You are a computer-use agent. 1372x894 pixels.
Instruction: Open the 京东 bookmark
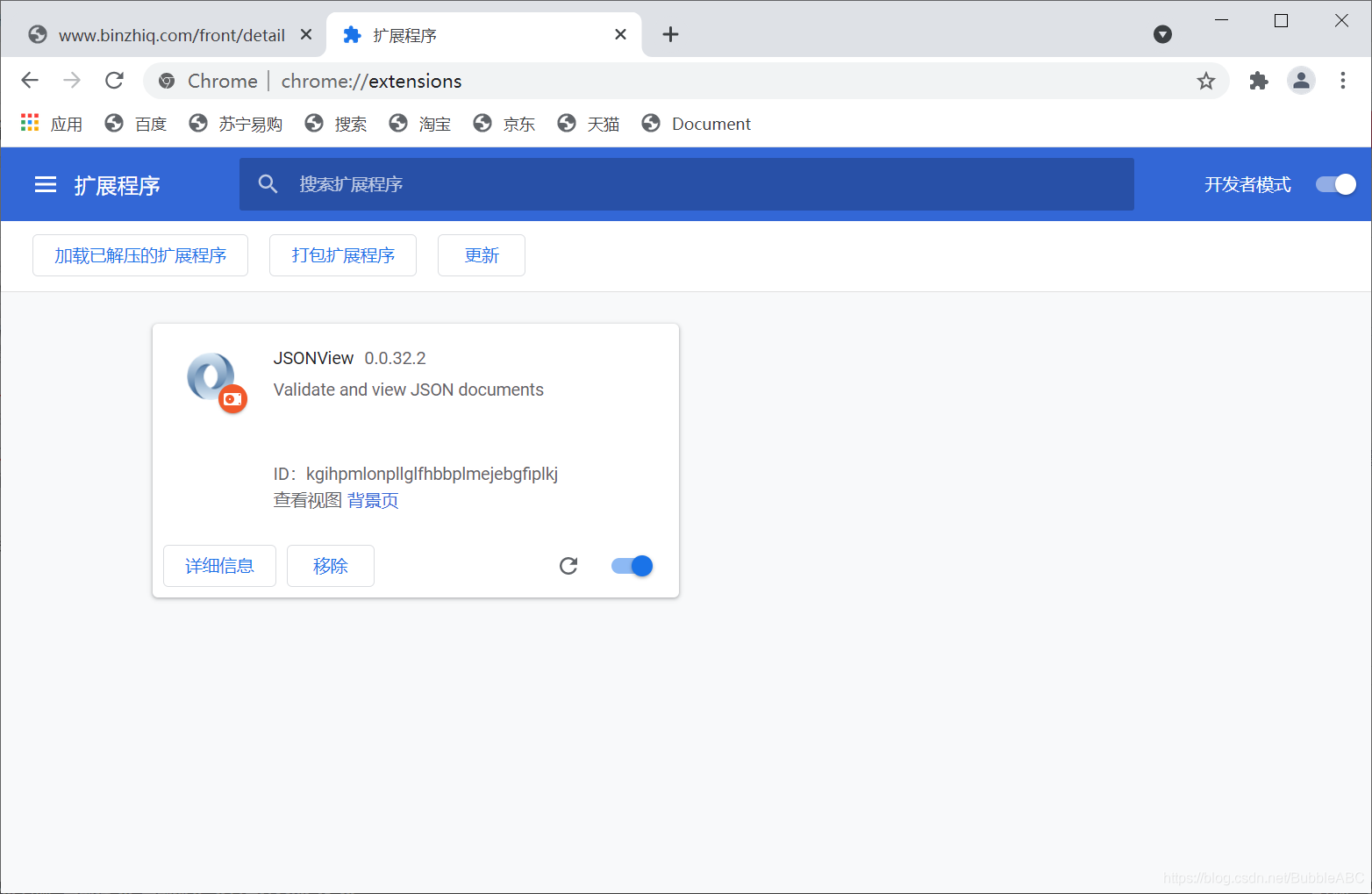(x=504, y=124)
